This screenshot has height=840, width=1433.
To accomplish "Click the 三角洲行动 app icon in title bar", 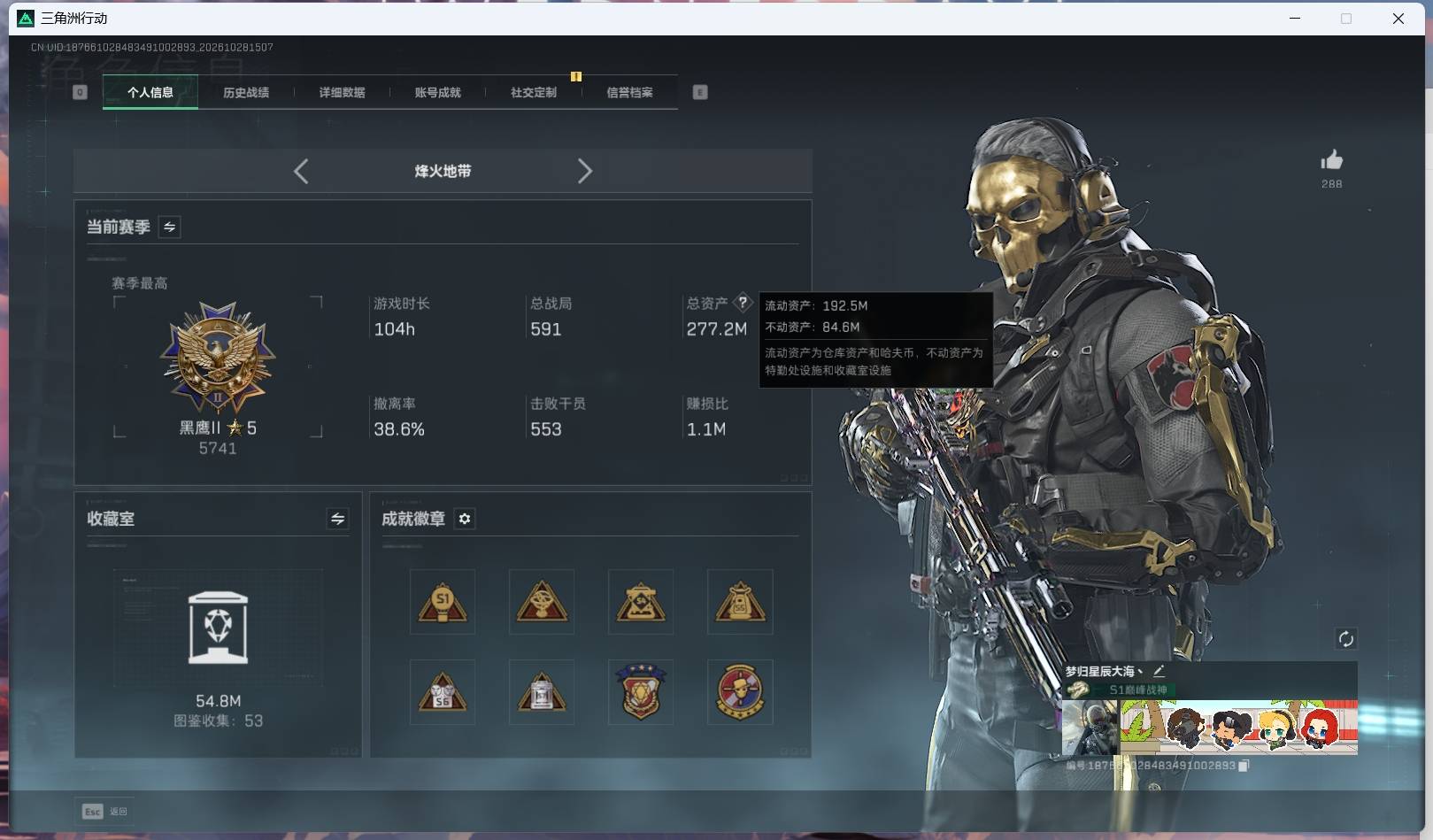I will (26, 18).
